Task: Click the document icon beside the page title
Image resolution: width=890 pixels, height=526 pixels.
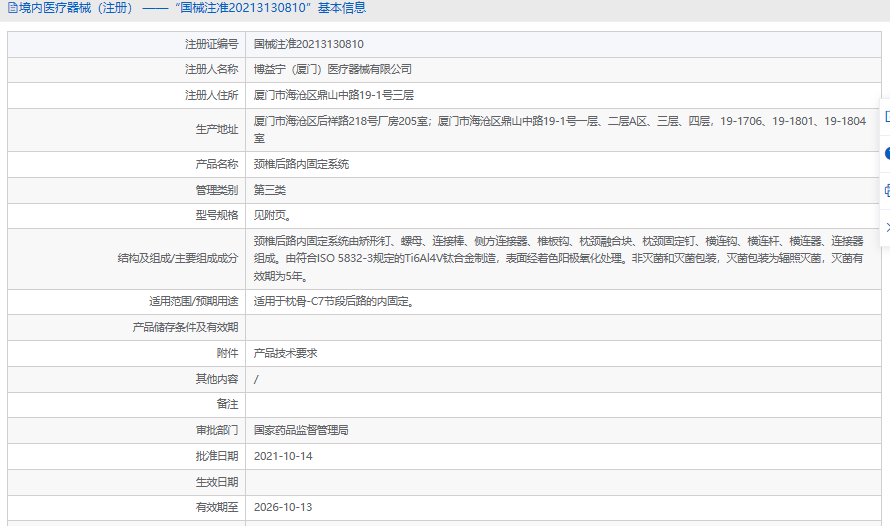Action: point(12,8)
